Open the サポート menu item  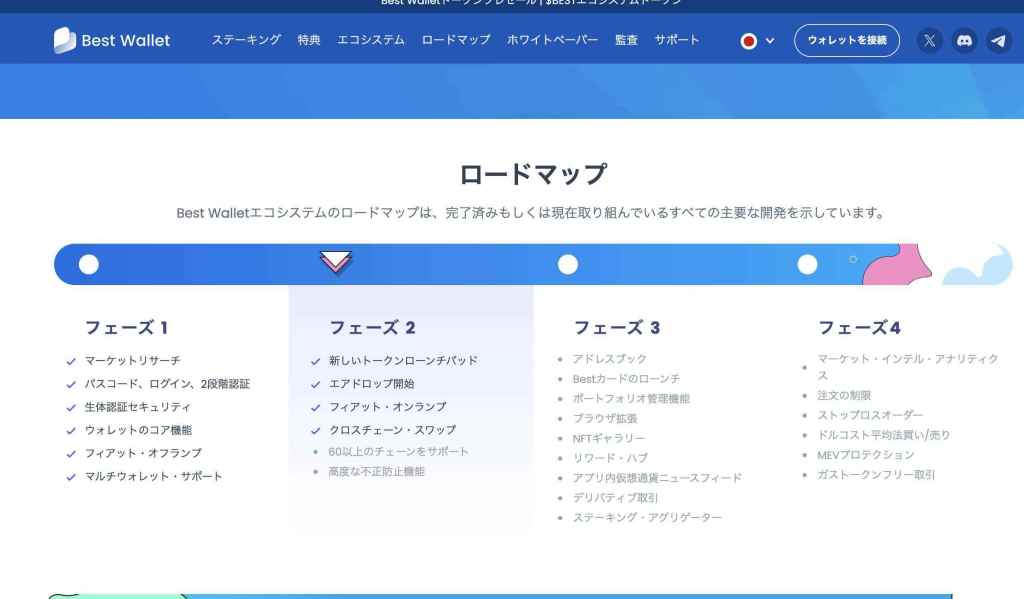click(677, 40)
